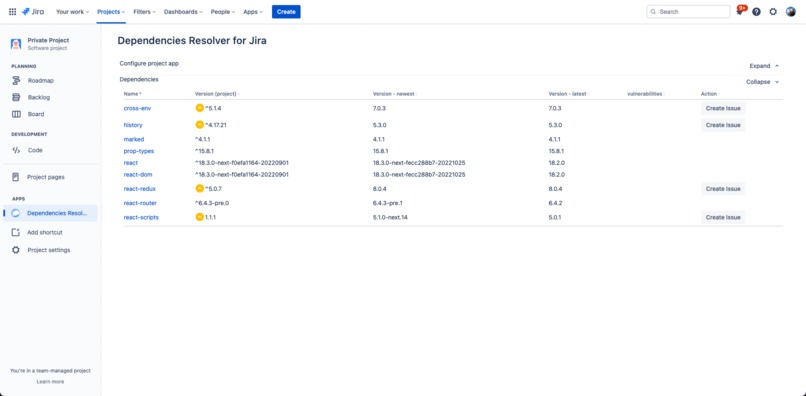Image resolution: width=806 pixels, height=396 pixels.
Task: Click the Board icon in sidebar
Action: coord(16,114)
